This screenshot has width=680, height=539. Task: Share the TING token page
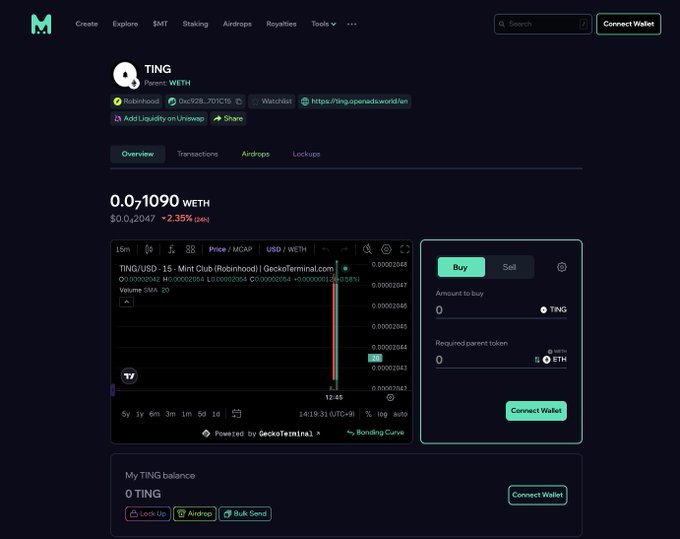pyautogui.click(x=228, y=118)
